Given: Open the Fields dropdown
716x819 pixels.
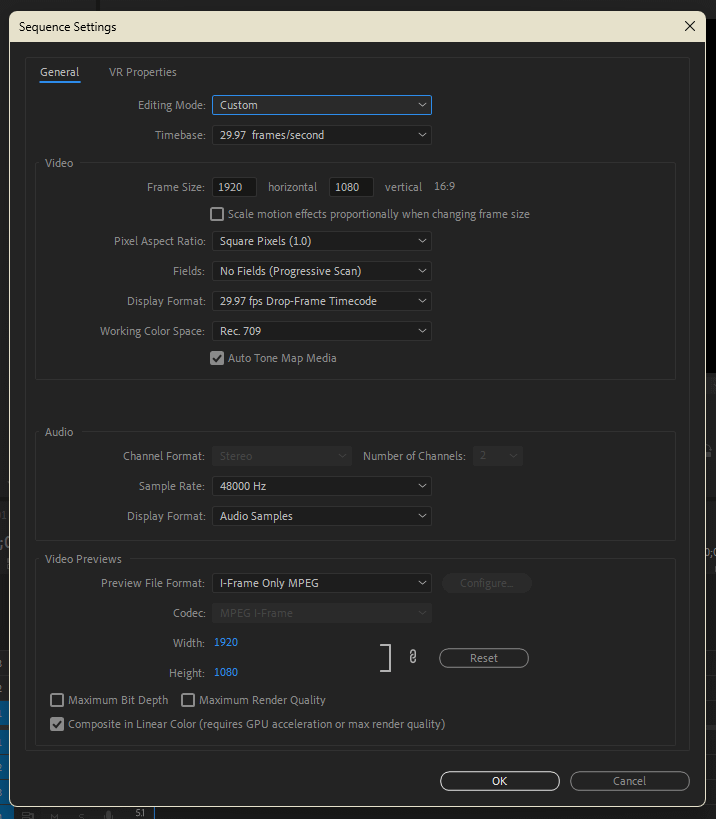Looking at the screenshot, I should [x=321, y=271].
